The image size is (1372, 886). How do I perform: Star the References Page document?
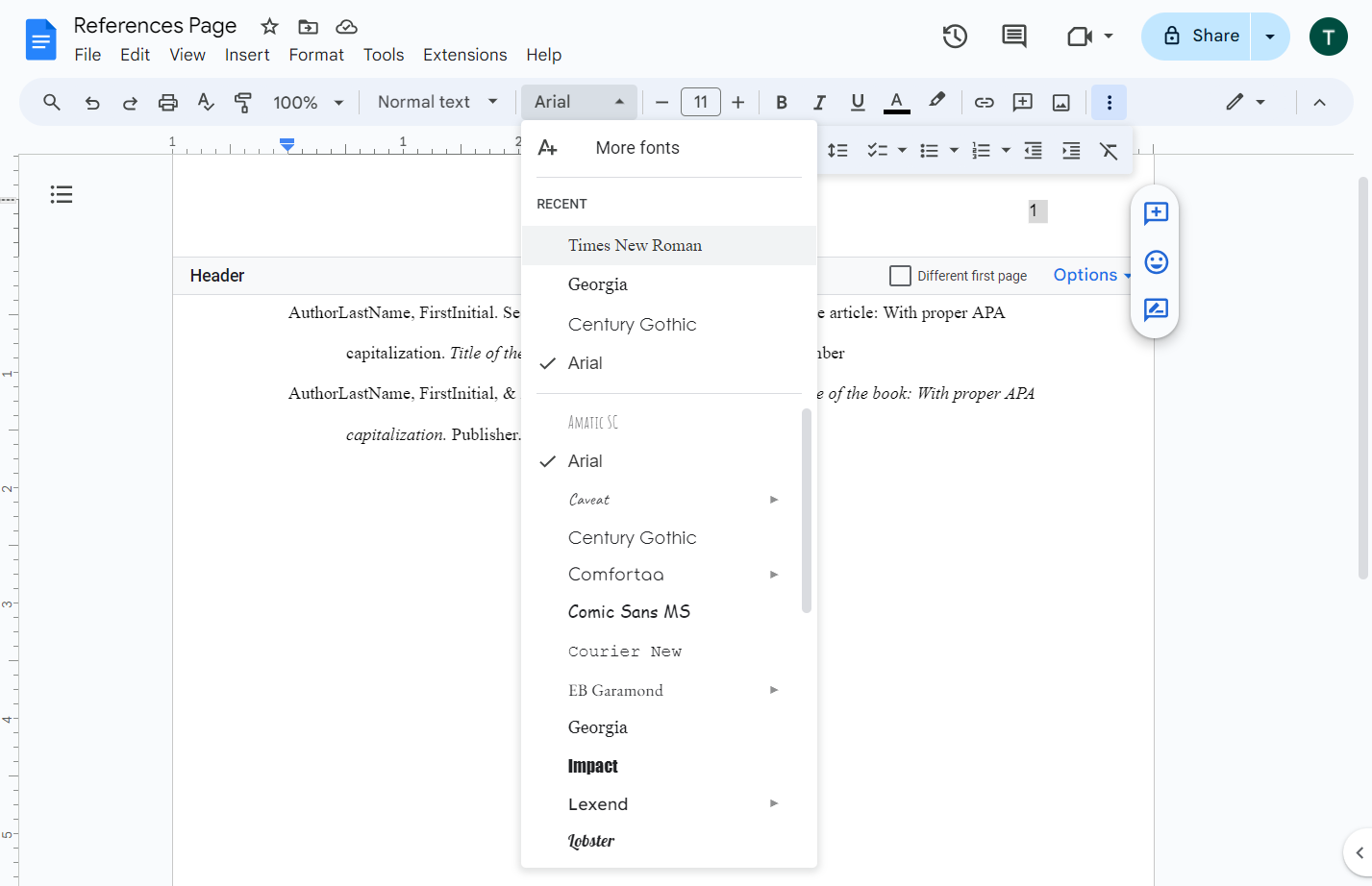270,27
